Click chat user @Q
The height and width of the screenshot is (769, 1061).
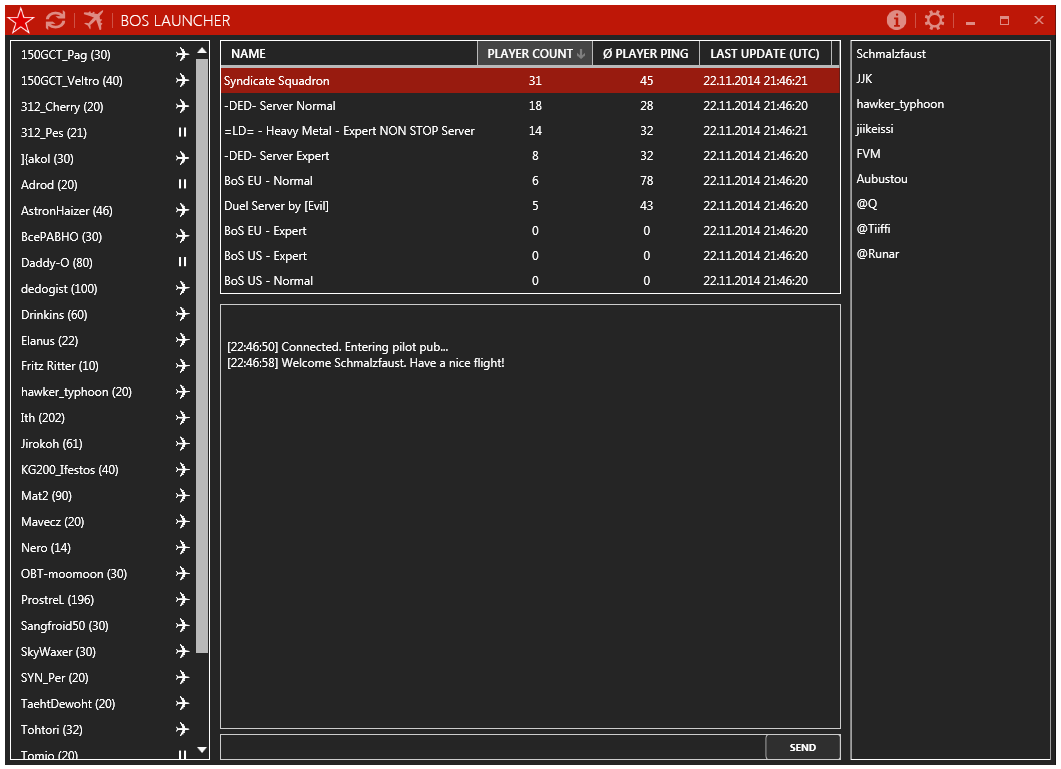click(x=867, y=204)
